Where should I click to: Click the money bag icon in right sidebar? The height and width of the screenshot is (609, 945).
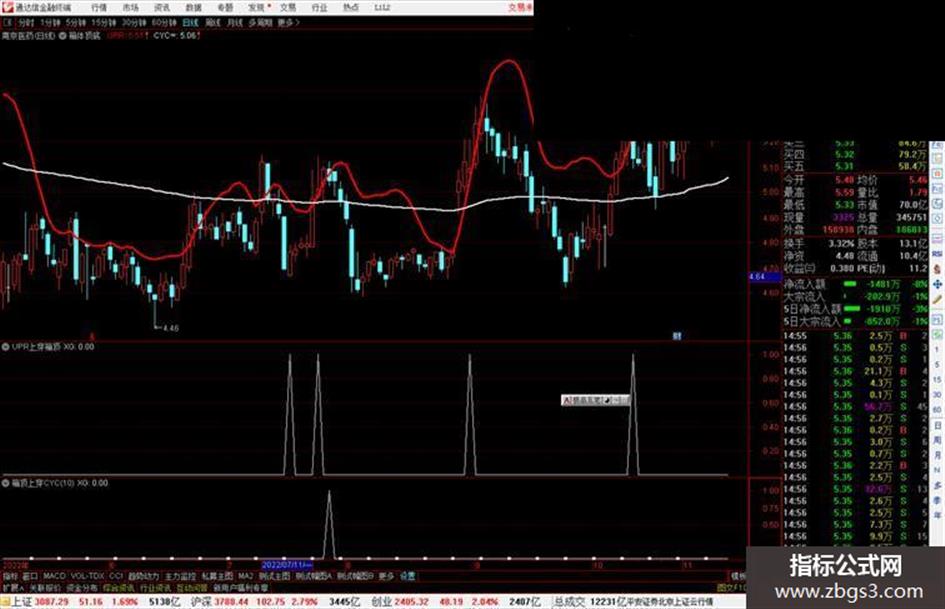(x=937, y=269)
